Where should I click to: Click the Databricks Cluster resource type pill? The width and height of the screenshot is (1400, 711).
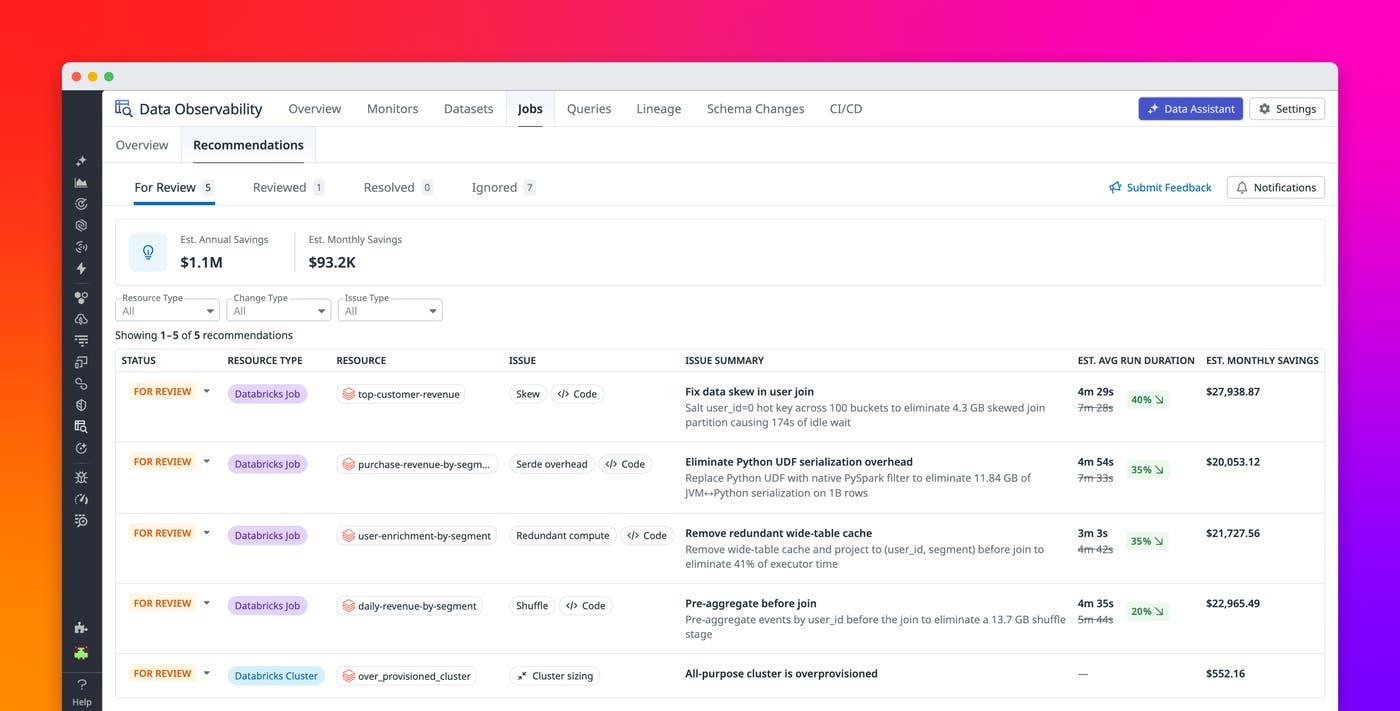tap(275, 676)
